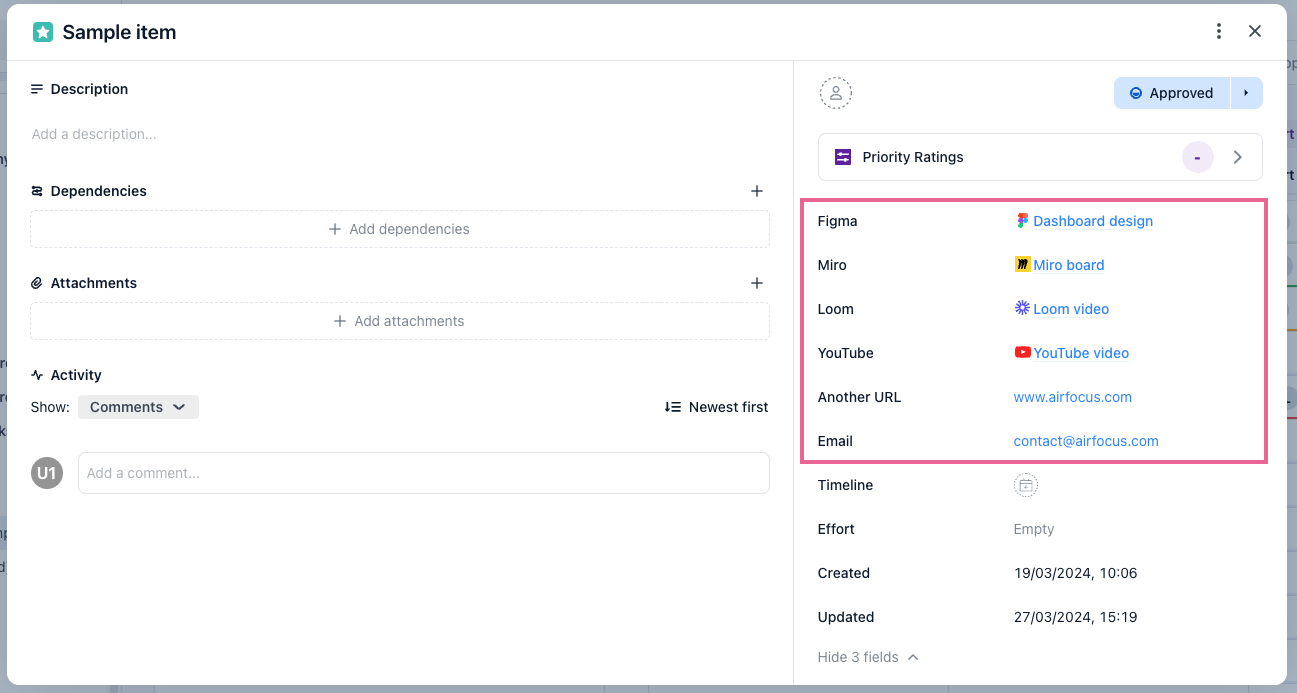This screenshot has height=693, width=1297.
Task: Toggle Newest first sort order
Action: click(x=716, y=407)
